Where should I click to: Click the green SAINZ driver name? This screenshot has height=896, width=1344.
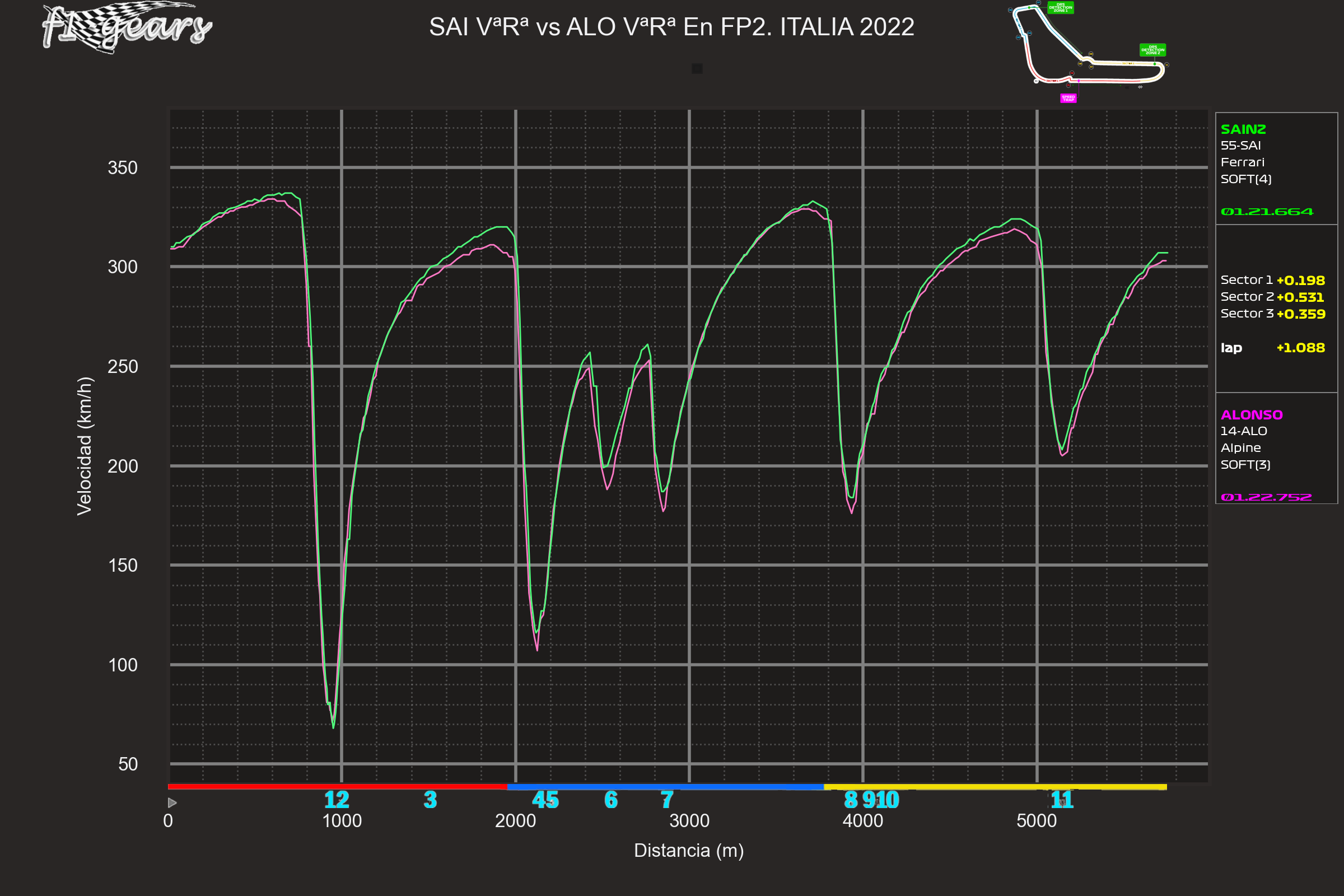[1243, 129]
